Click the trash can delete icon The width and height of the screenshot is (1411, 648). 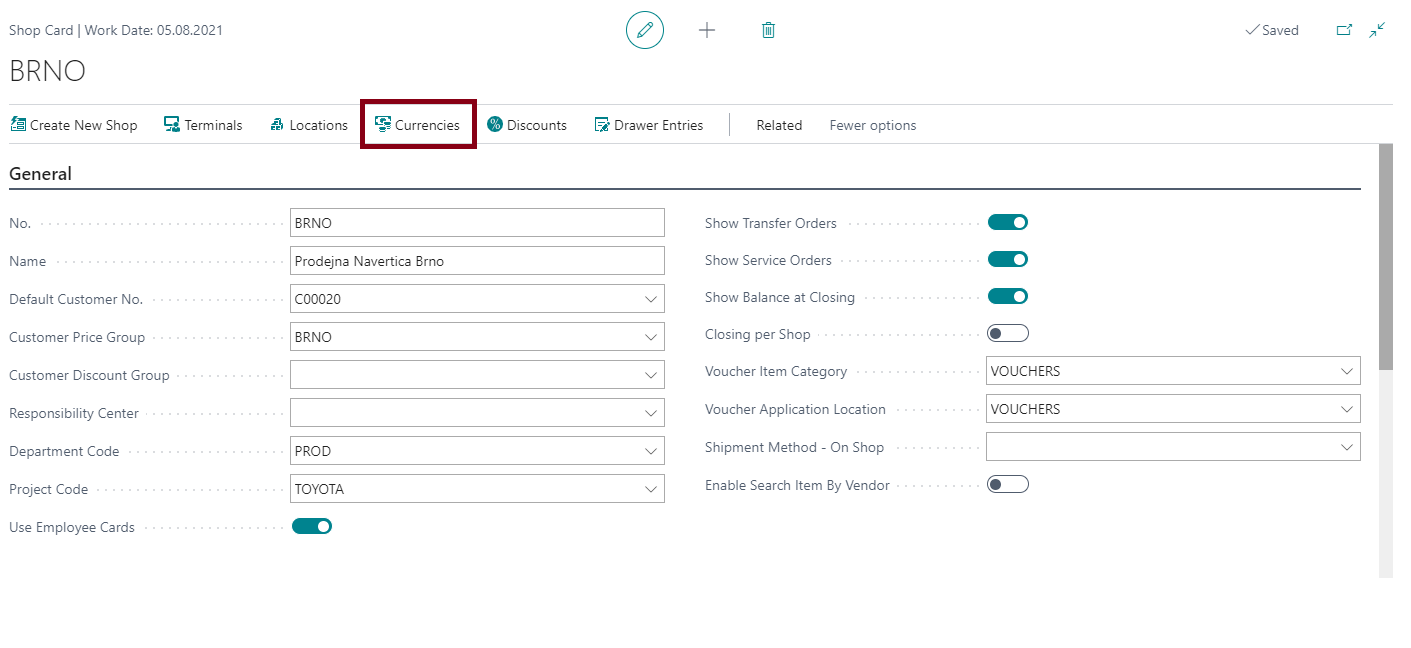coord(768,30)
